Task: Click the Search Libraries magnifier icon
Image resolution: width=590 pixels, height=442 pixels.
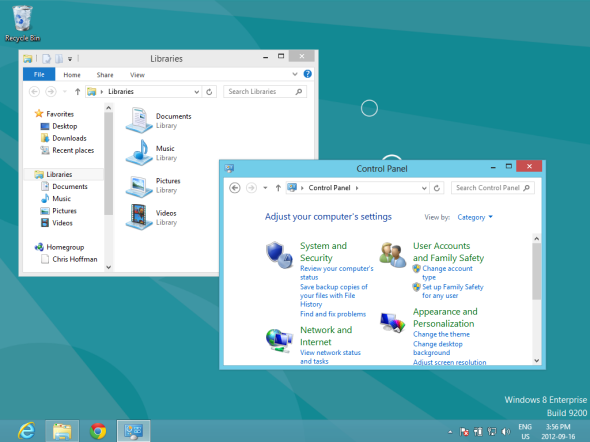Action: 299,91
